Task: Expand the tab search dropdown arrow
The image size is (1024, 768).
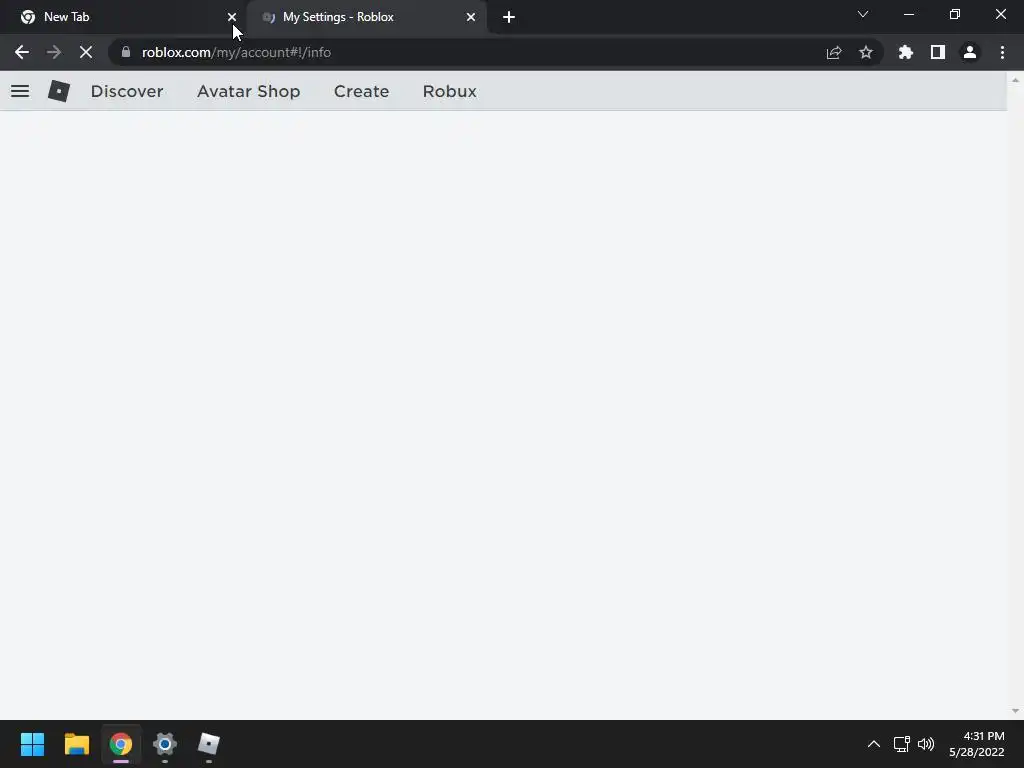Action: point(863,14)
